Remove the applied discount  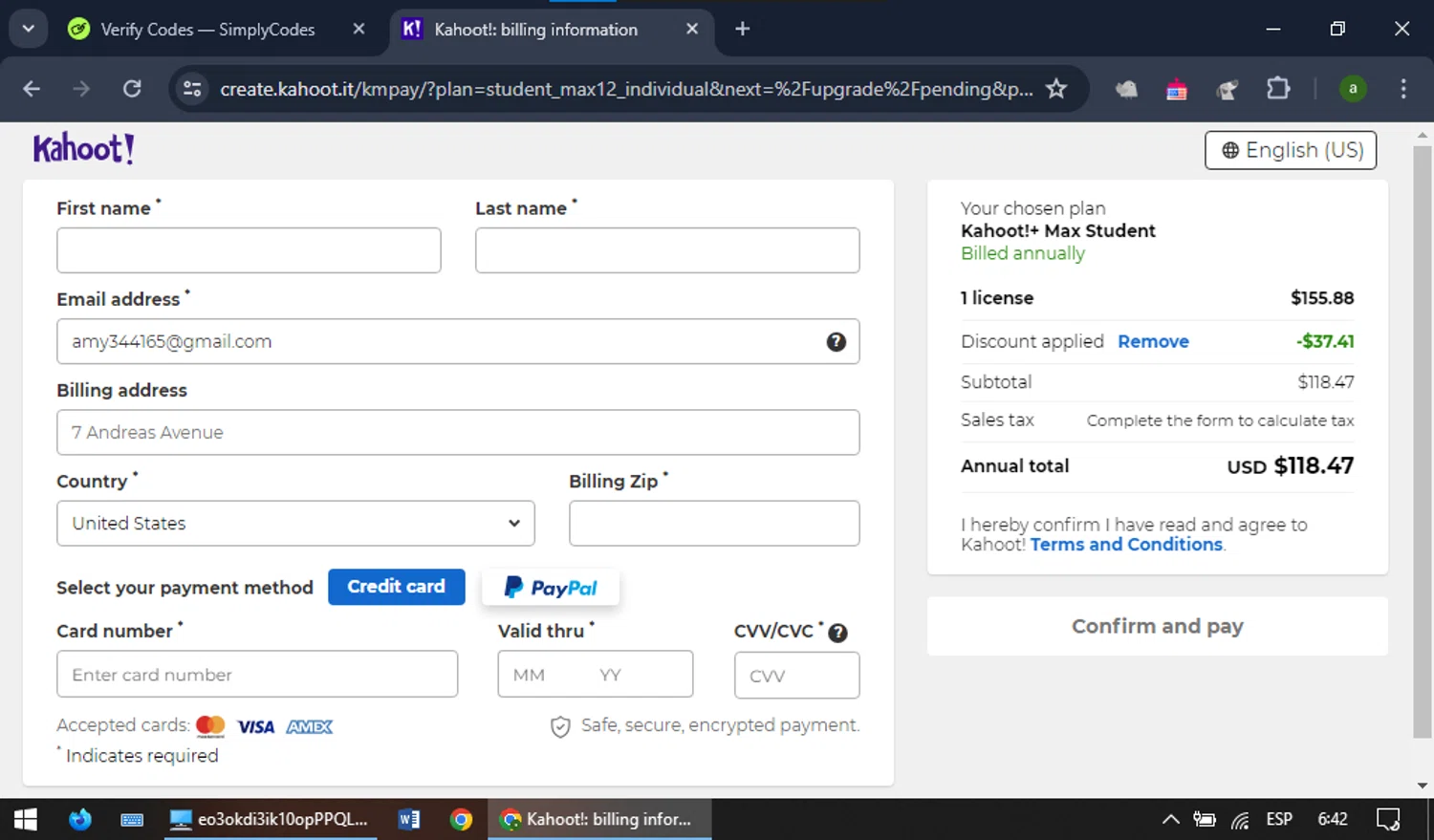1153,341
